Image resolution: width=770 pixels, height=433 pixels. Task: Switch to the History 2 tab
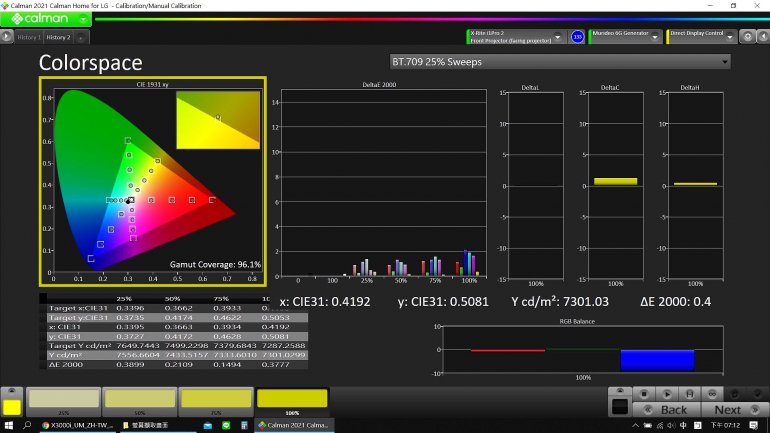pyautogui.click(x=59, y=37)
